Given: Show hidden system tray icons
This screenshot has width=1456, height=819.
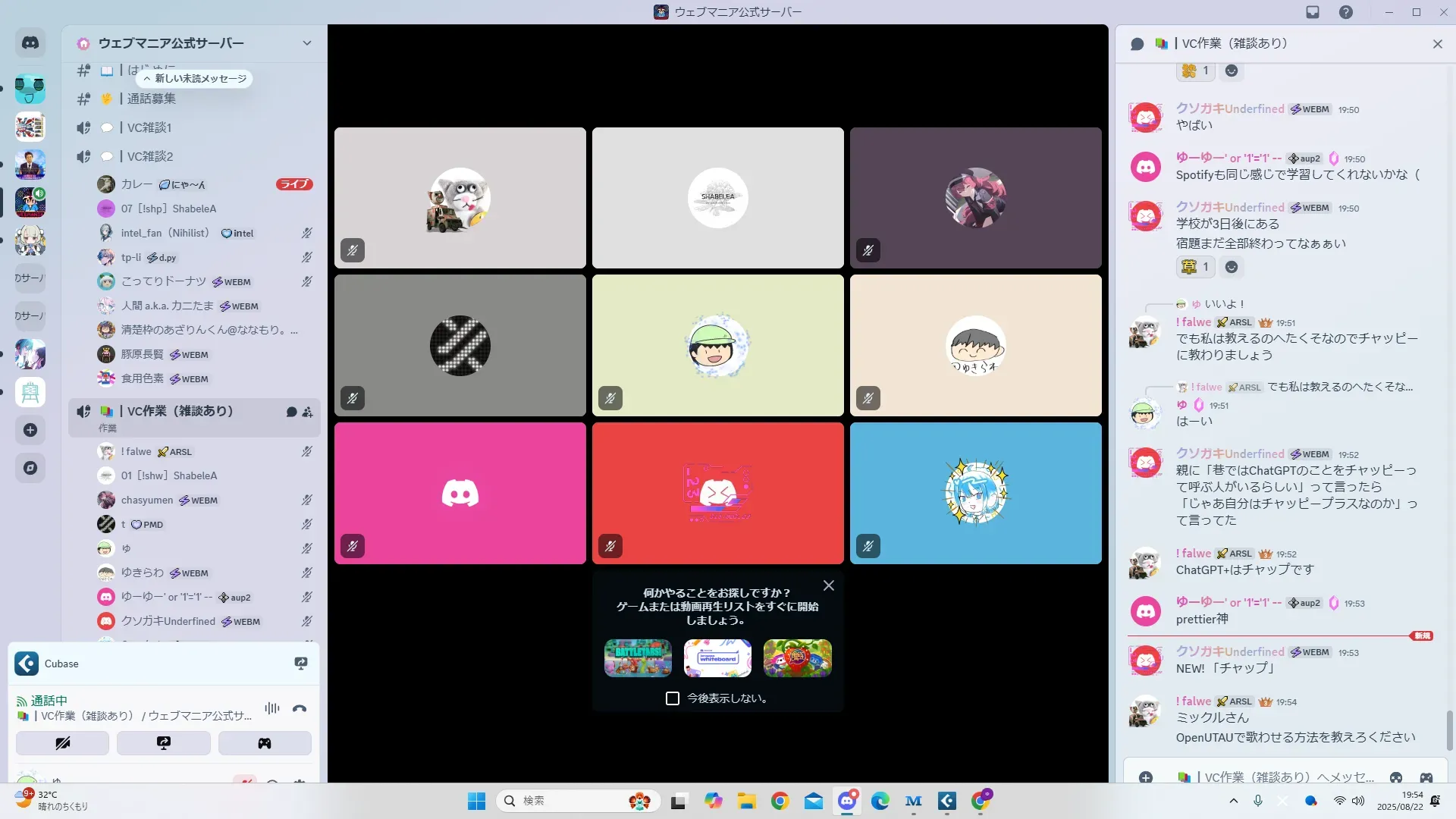Looking at the screenshot, I should tap(1234, 801).
